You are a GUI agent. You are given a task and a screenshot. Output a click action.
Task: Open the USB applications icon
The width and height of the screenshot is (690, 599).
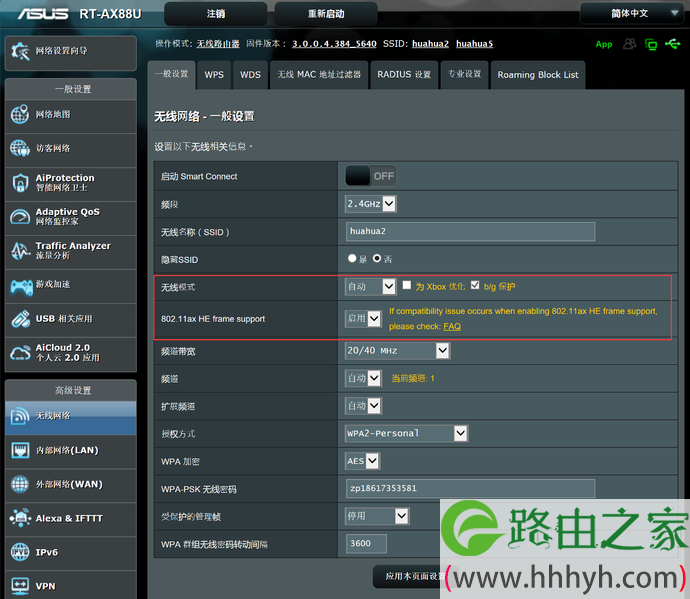[x=20, y=319]
